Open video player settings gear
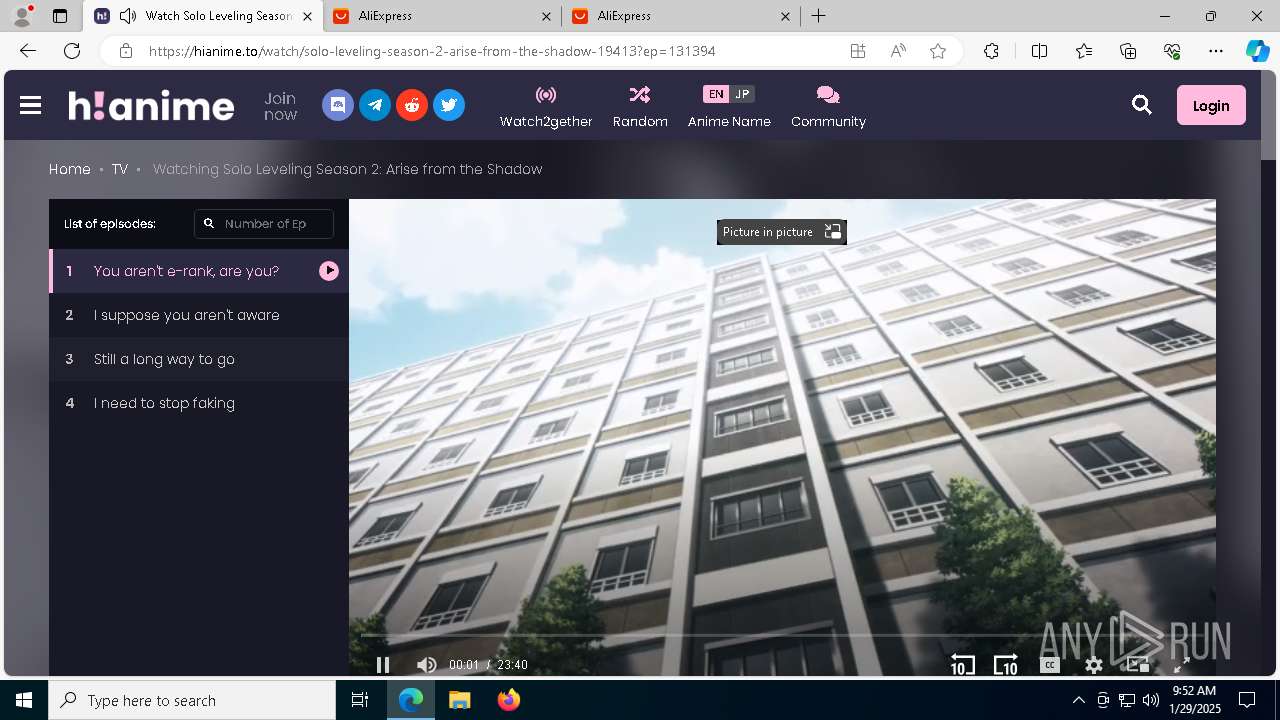The height and width of the screenshot is (720, 1280). click(x=1094, y=665)
